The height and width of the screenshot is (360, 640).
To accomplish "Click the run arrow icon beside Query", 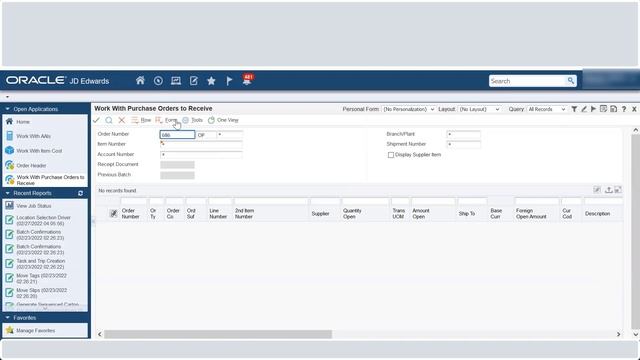I will [593, 109].
